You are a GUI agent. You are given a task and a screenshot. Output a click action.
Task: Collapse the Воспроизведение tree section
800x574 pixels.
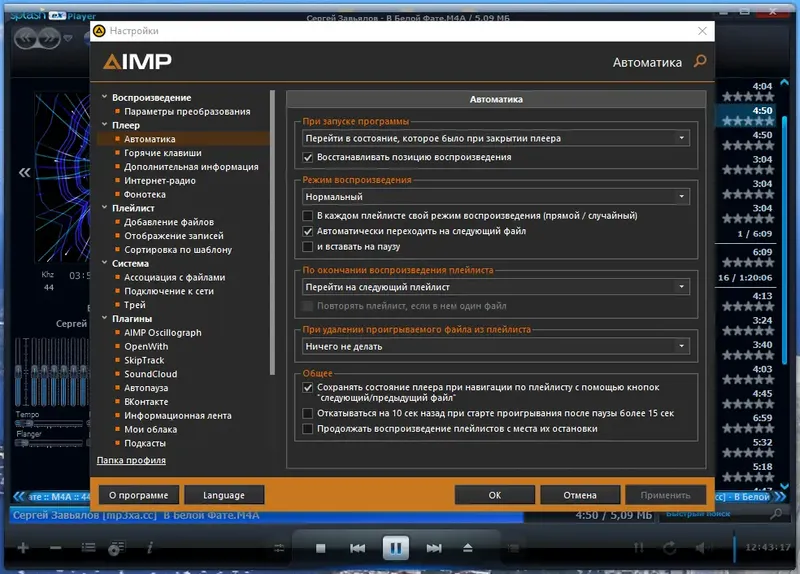click(105, 96)
